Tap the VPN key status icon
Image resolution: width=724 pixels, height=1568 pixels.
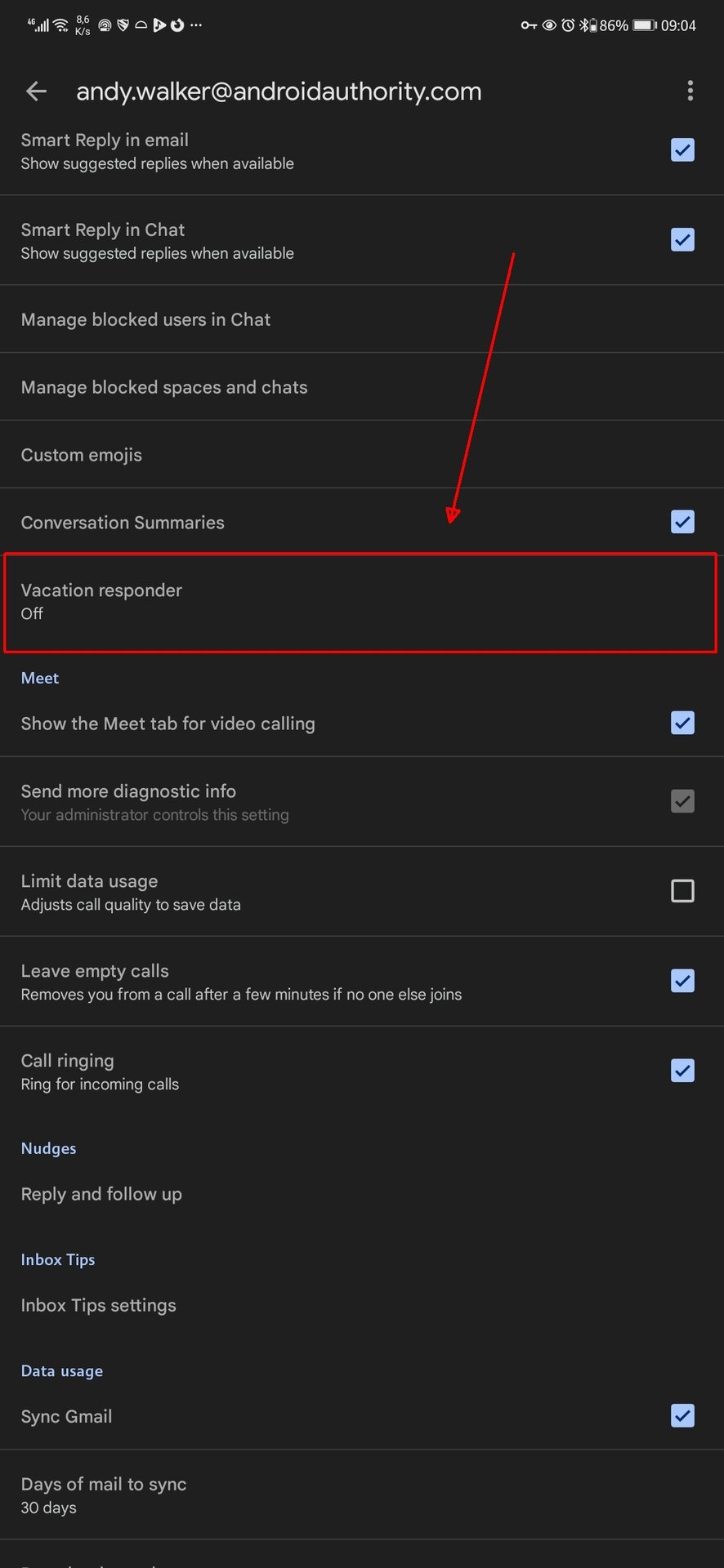pos(529,25)
